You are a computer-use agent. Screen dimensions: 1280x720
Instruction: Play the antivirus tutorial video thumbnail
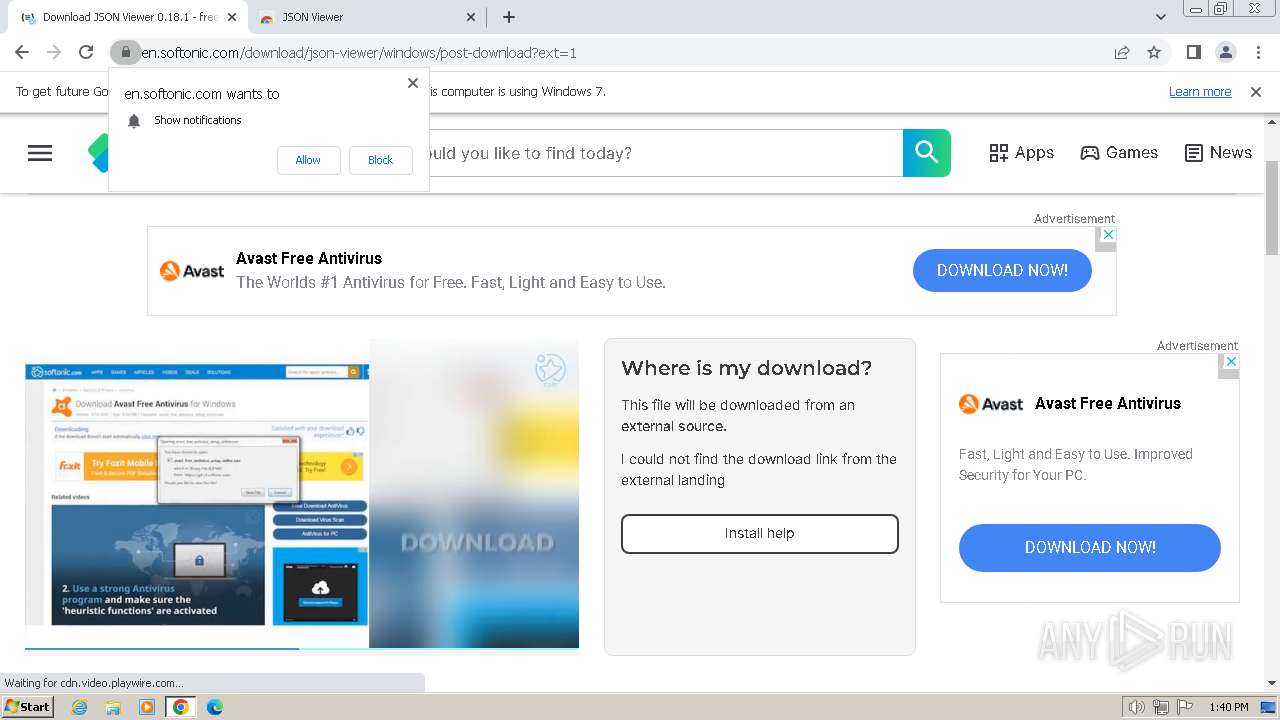tap(197, 495)
